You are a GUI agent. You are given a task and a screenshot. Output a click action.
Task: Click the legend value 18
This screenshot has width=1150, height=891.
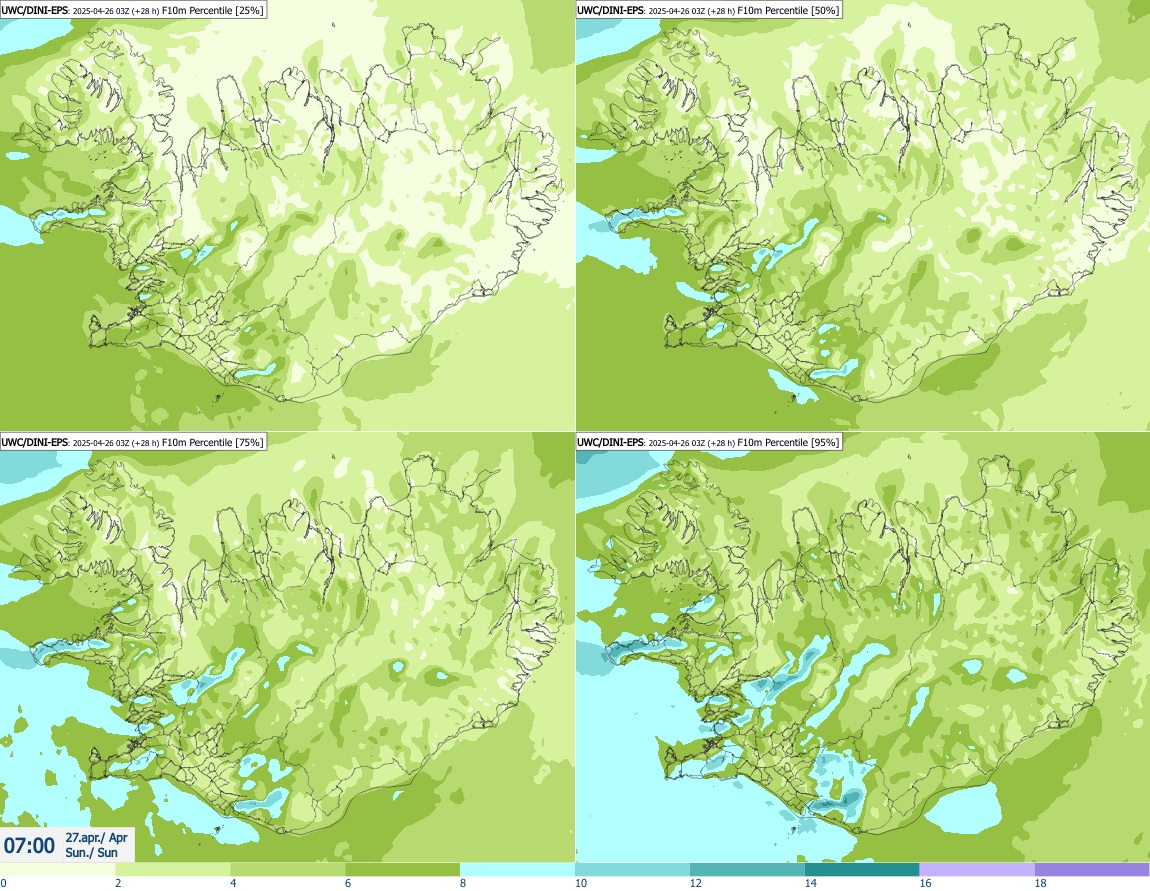click(x=1041, y=883)
